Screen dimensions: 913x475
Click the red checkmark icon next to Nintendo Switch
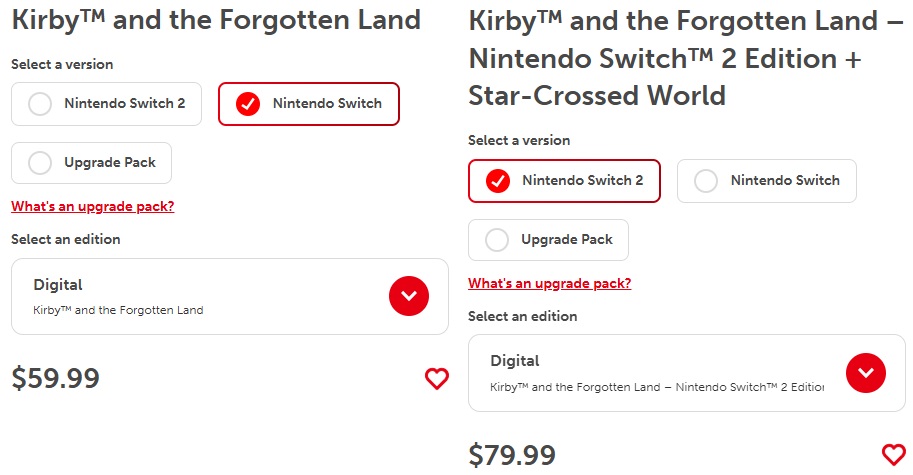pos(247,104)
